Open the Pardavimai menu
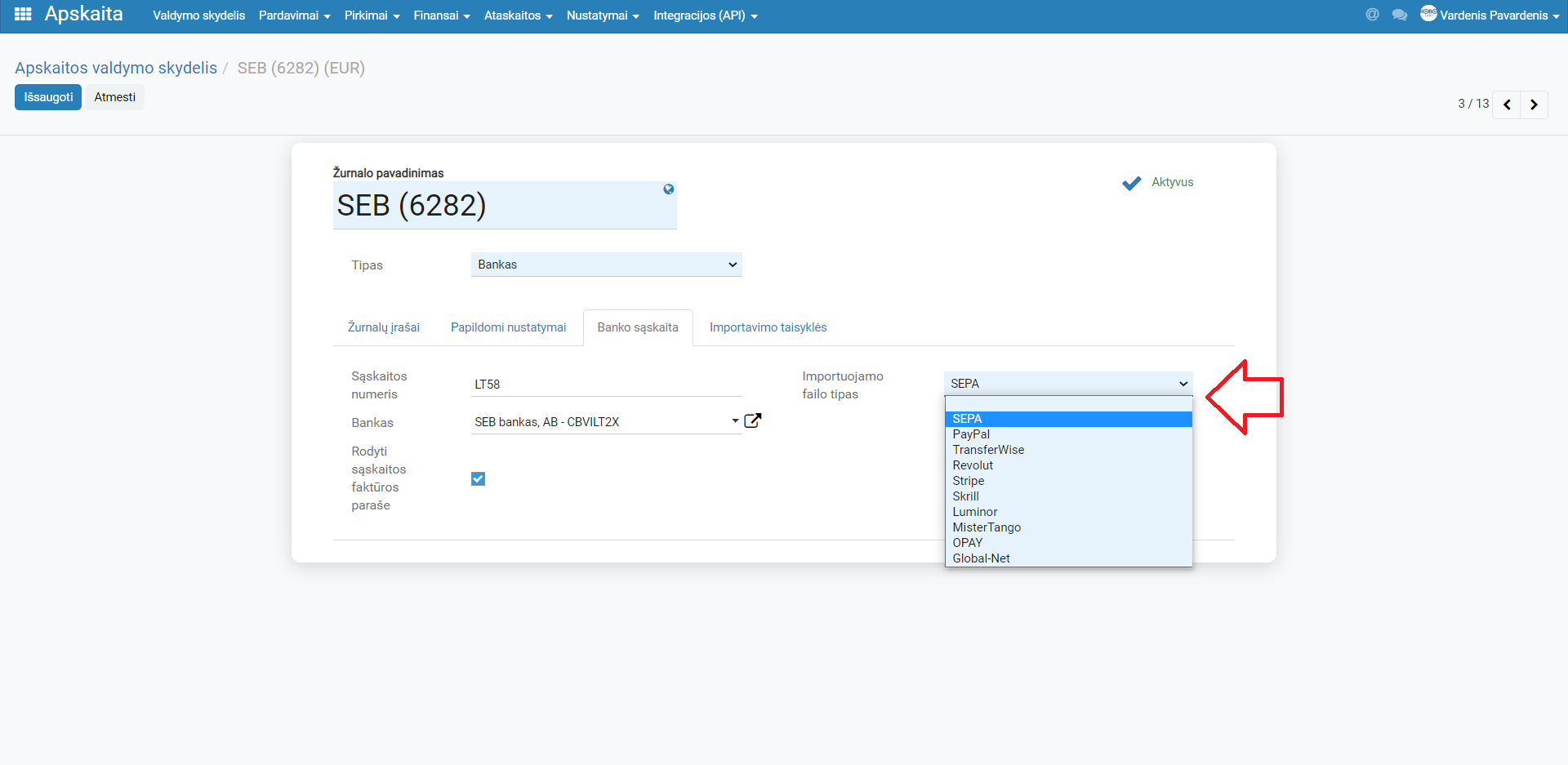The image size is (1568, 765). click(295, 16)
